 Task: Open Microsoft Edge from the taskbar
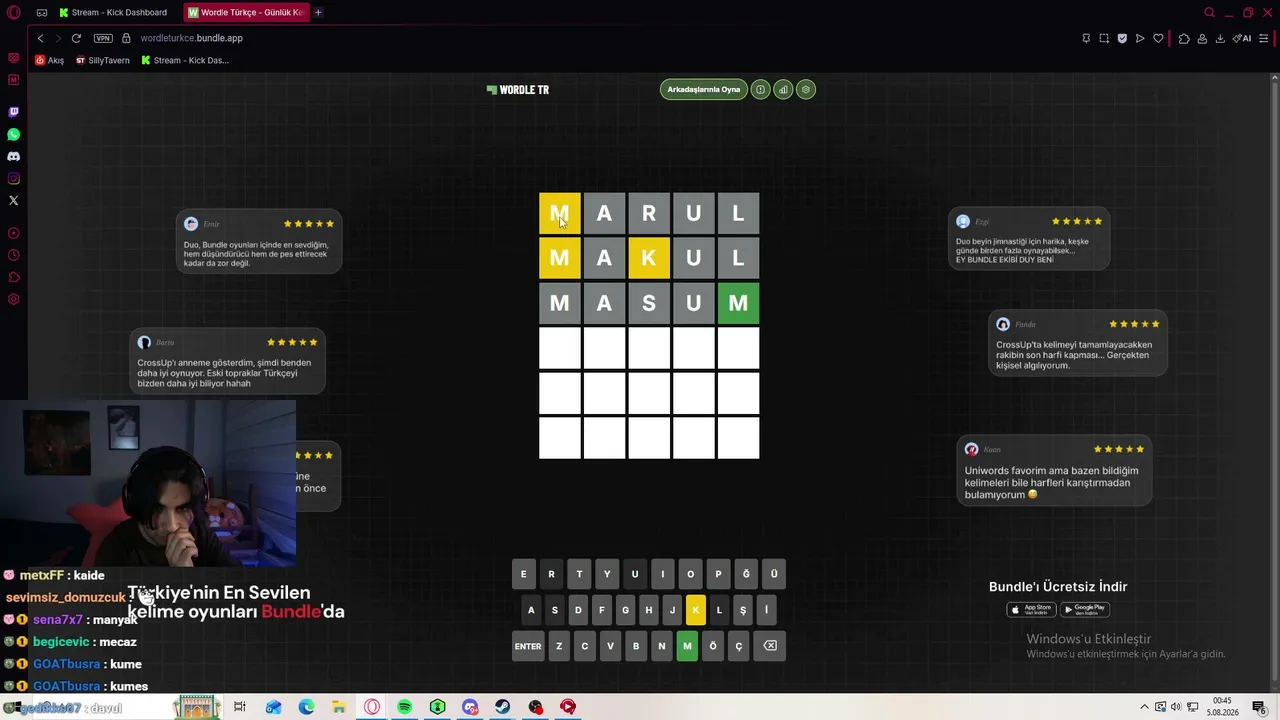point(306,707)
